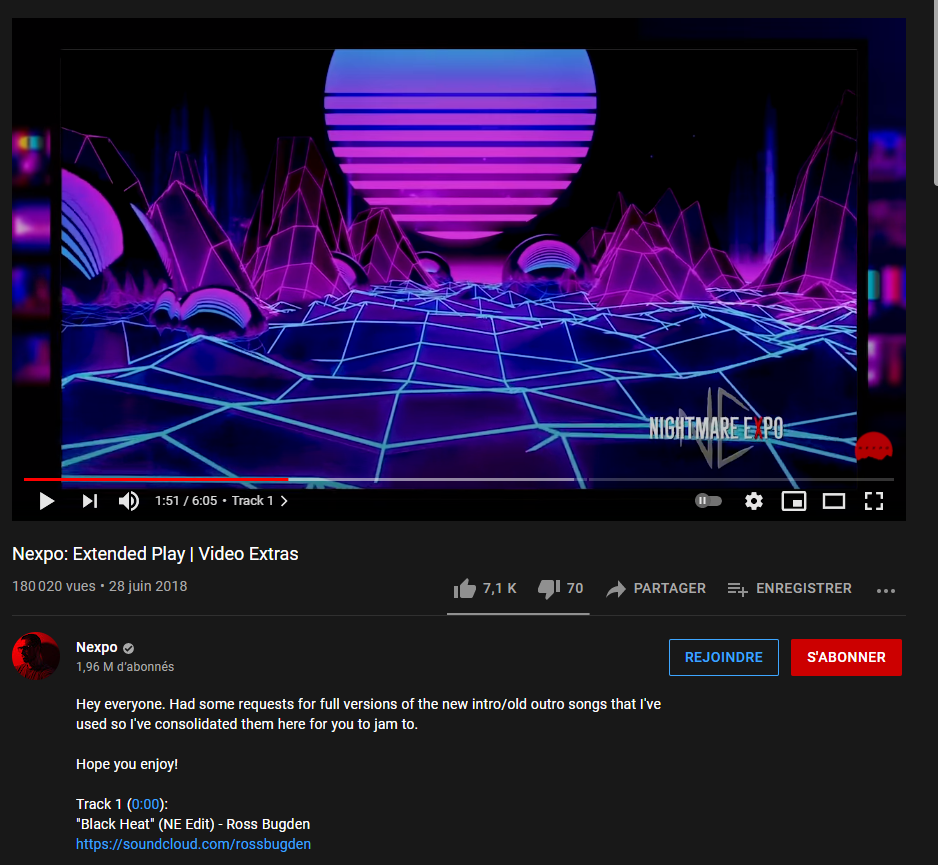This screenshot has height=865, width=938.
Task: Enable theater mode view
Action: [x=834, y=501]
